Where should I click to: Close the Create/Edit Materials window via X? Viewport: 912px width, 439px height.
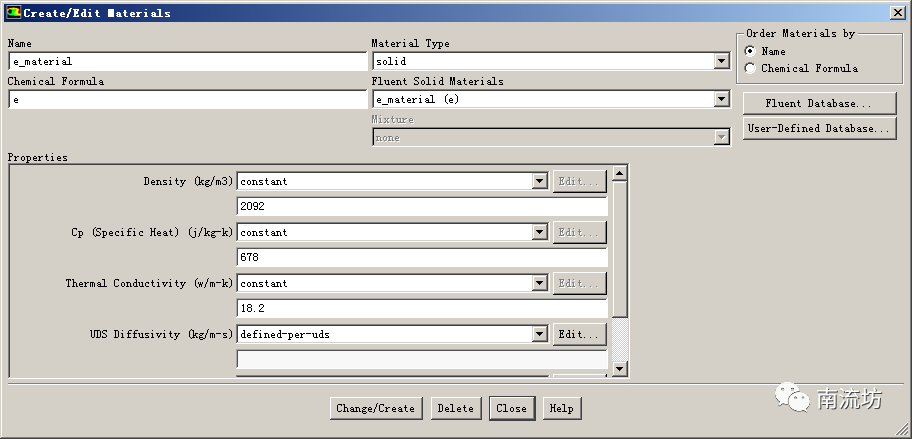point(898,12)
